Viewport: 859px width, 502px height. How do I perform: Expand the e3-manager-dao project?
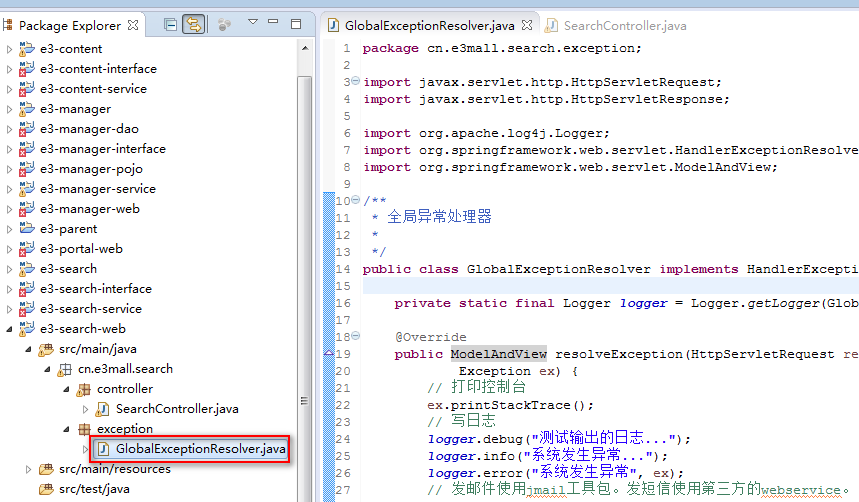tap(9, 129)
